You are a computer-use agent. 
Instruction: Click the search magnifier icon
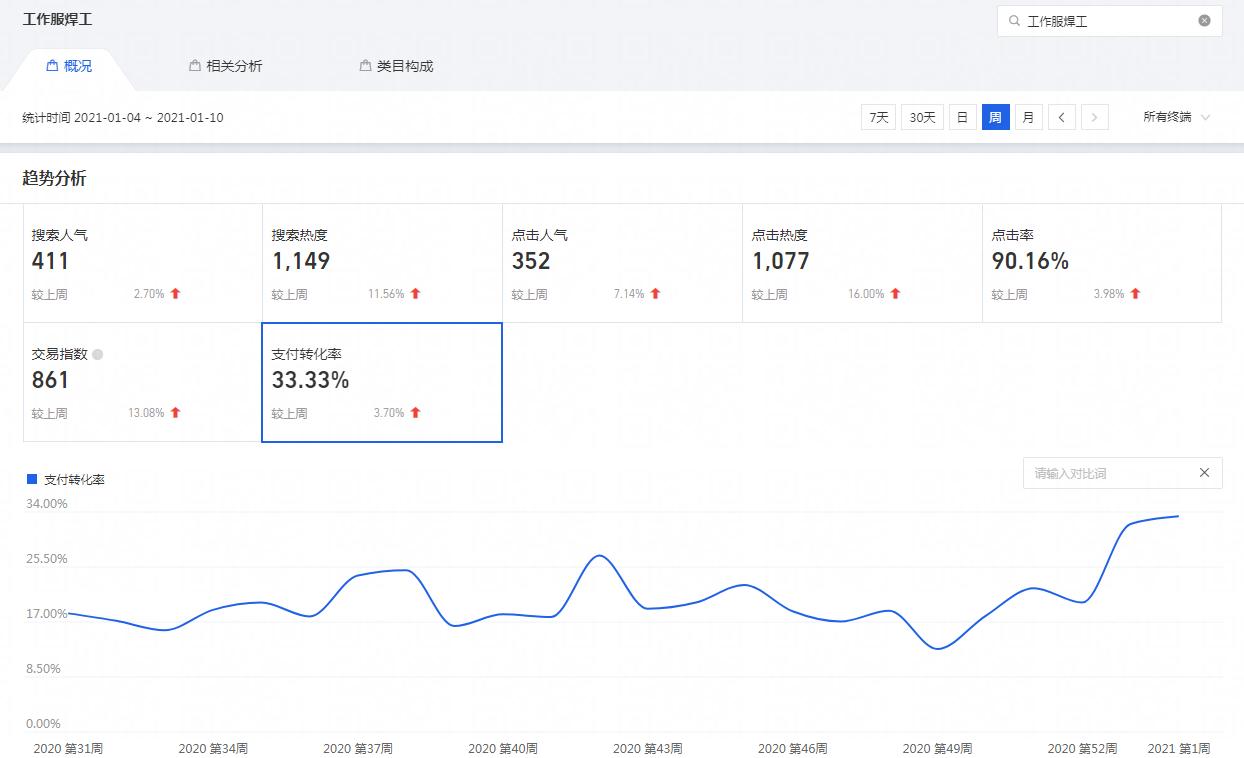[1015, 21]
